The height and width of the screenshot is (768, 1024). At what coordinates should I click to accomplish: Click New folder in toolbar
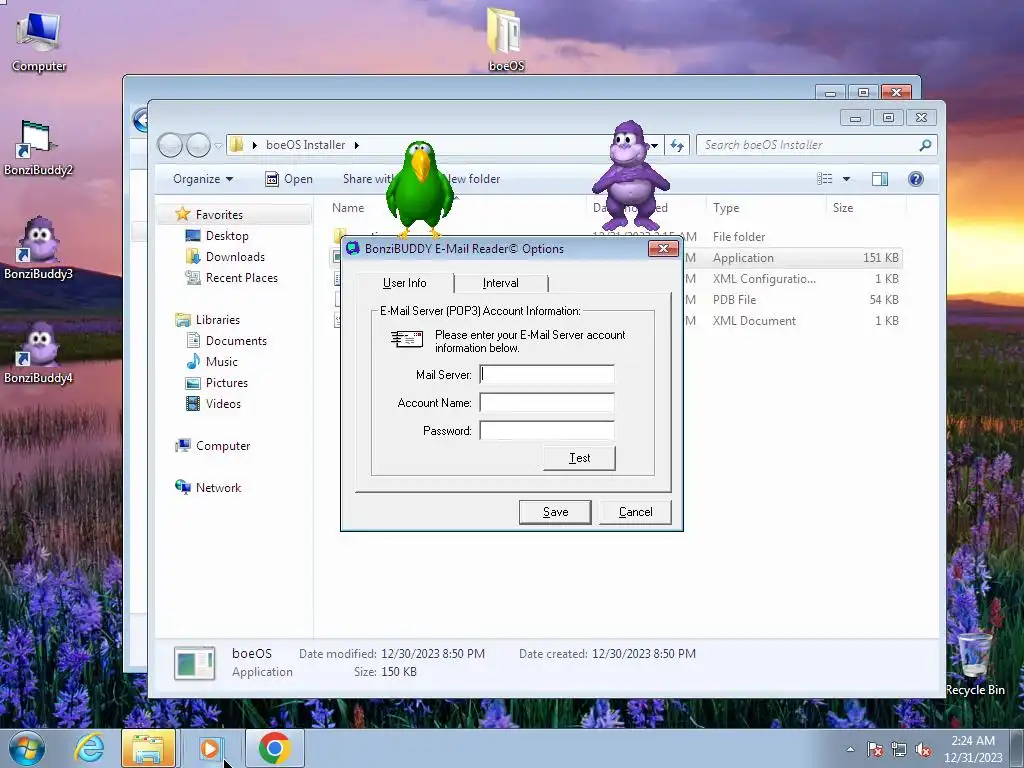tap(474, 179)
